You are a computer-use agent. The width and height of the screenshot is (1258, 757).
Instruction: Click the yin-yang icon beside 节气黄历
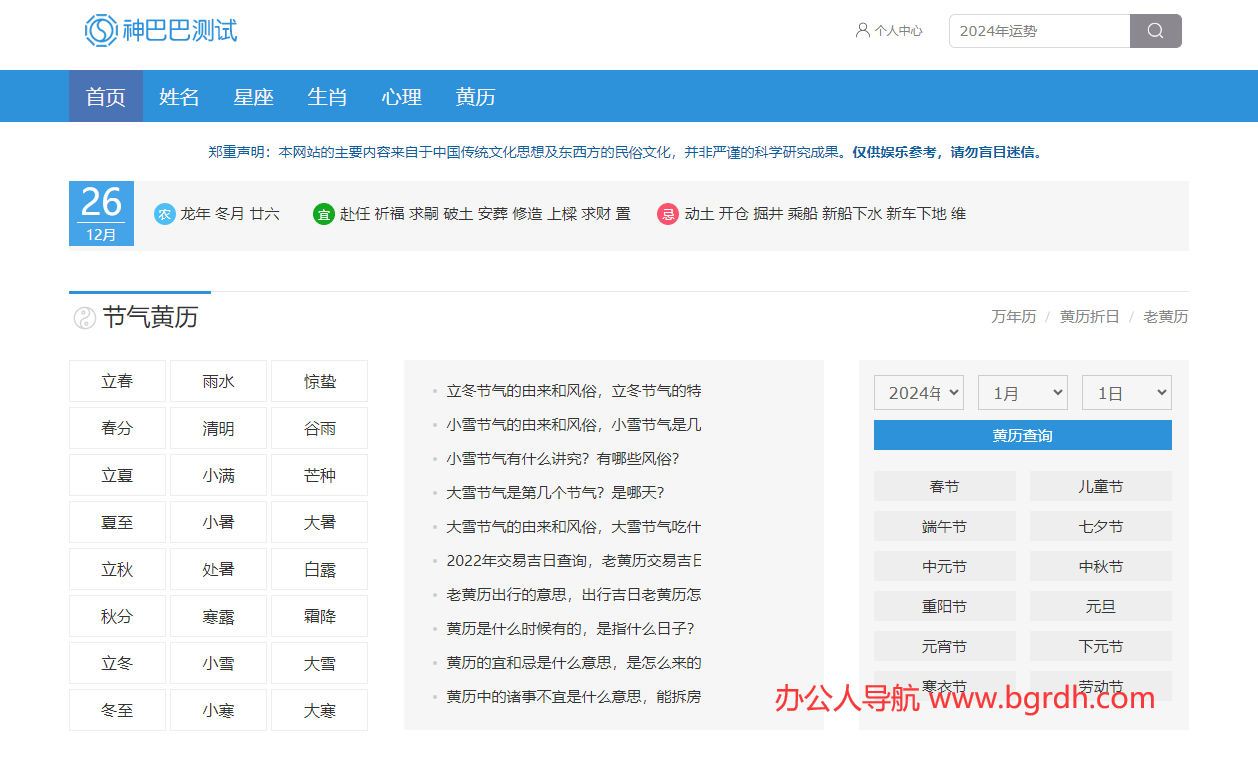click(x=84, y=318)
